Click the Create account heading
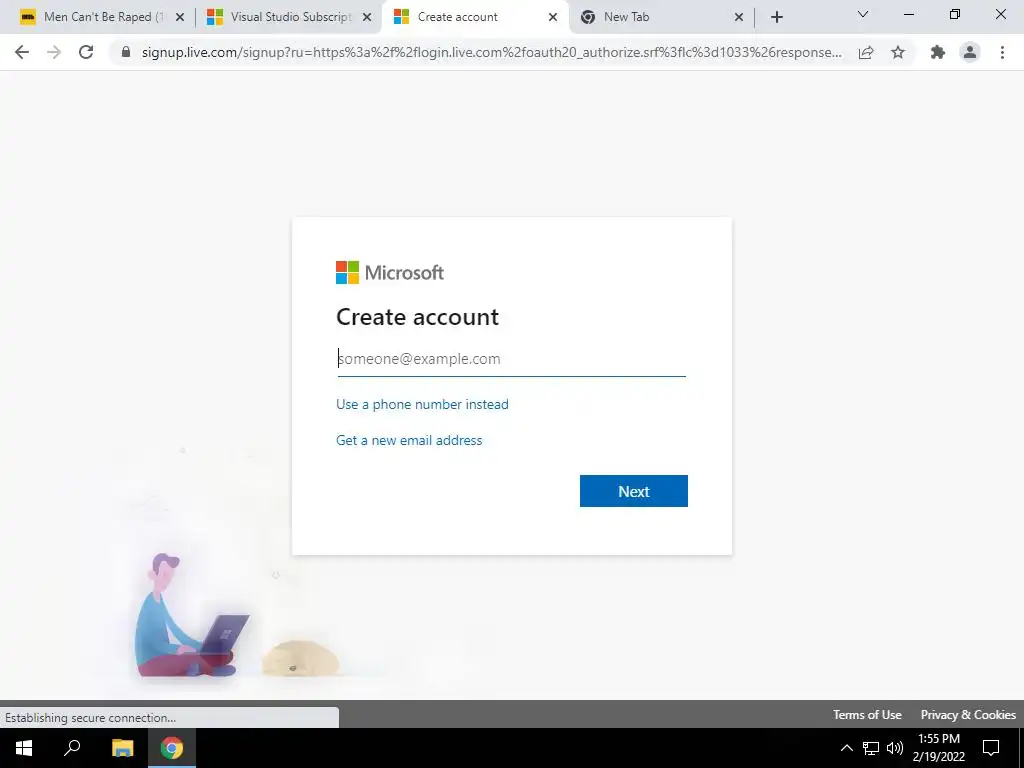This screenshot has width=1024, height=768. 417,317
